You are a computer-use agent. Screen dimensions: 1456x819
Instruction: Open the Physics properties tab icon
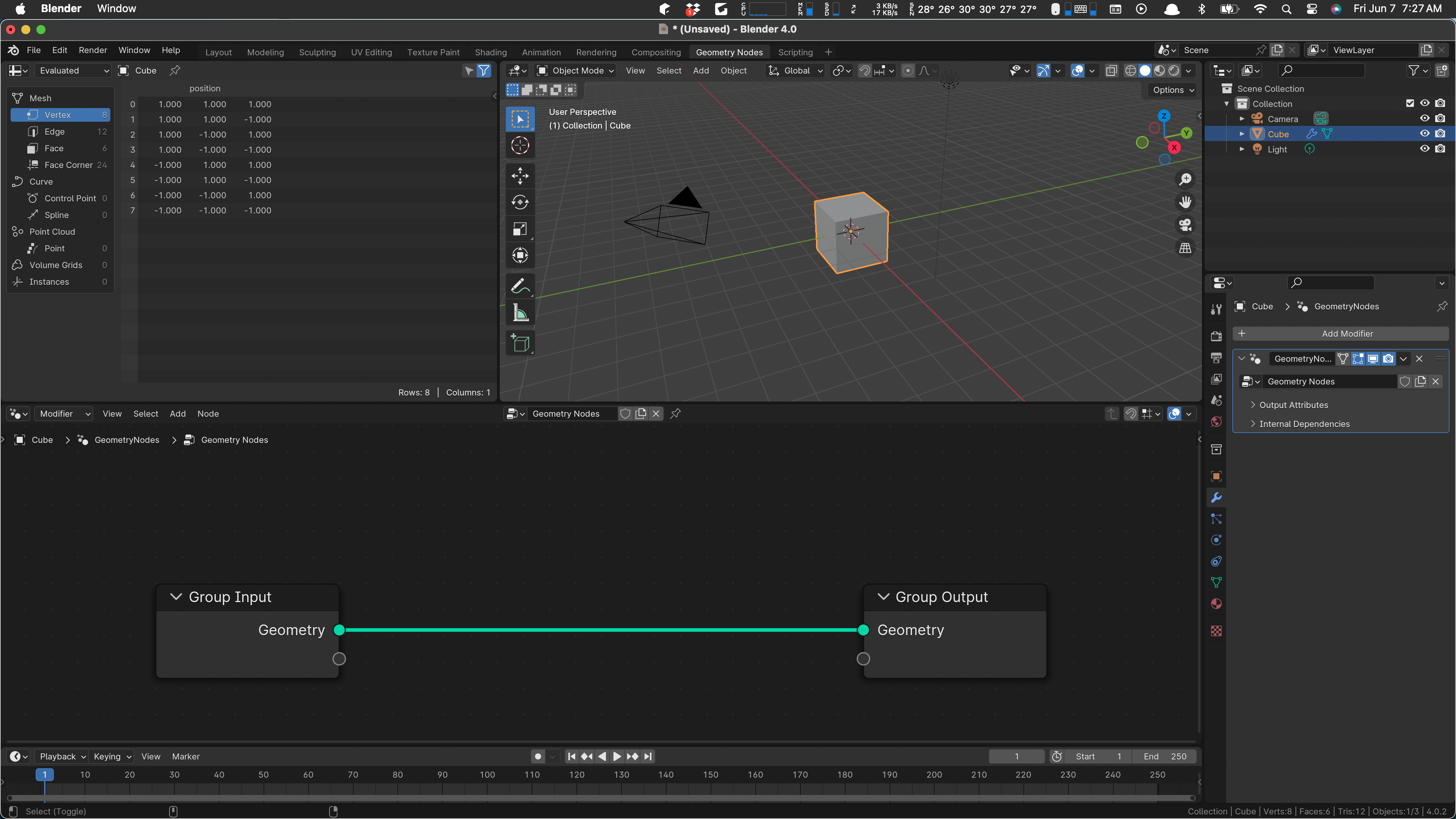pyautogui.click(x=1216, y=540)
